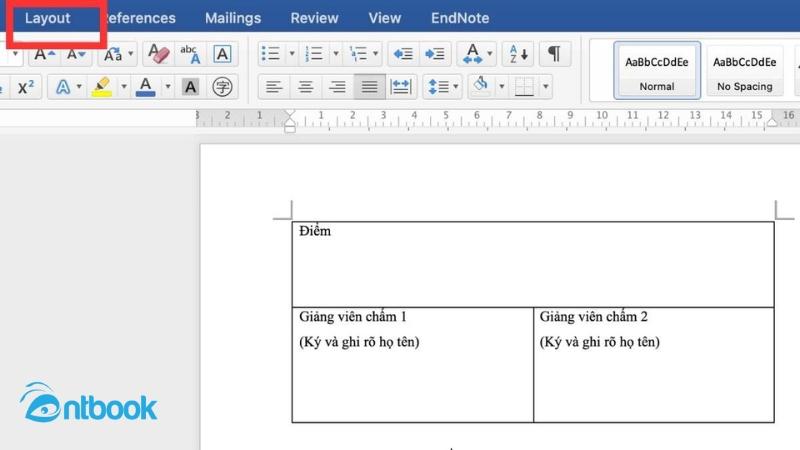Screen dimensions: 800x450
Task: Apply numbered list
Action: [x=314, y=54]
